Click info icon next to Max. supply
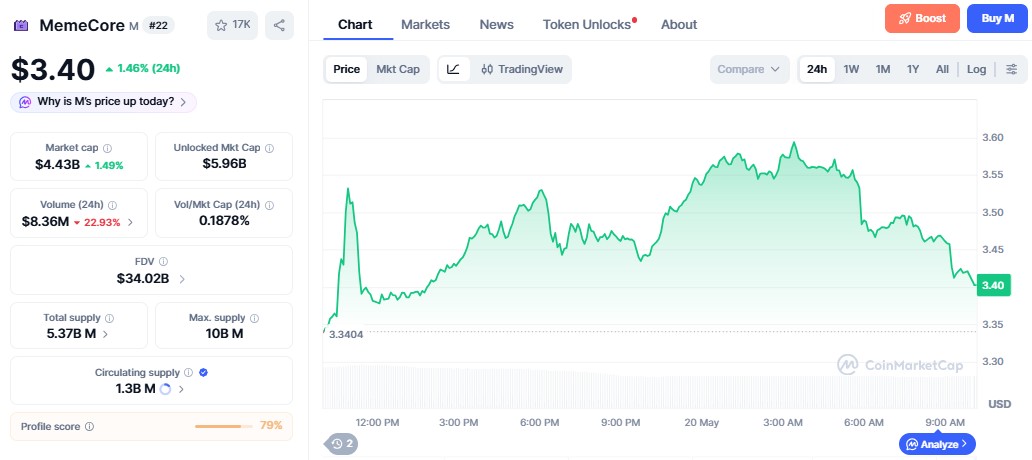Viewport: 1032px width, 460px height. point(255,318)
